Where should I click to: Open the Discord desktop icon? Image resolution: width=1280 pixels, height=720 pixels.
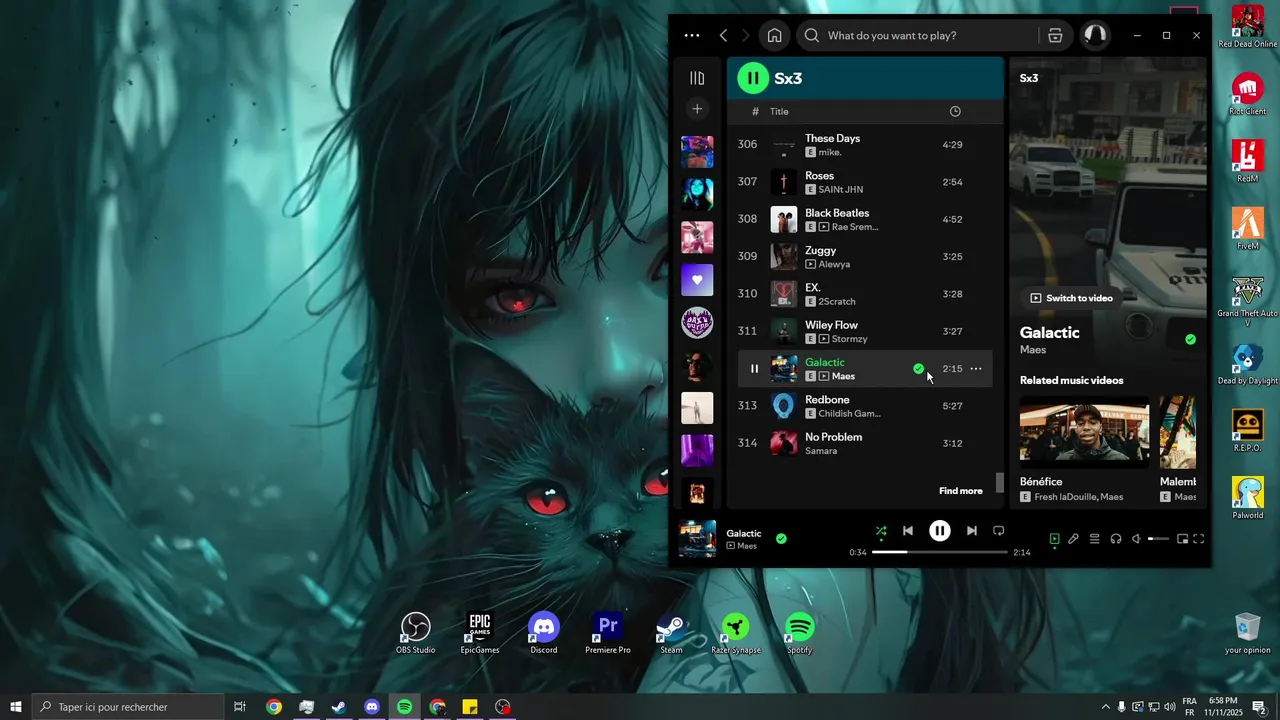[544, 633]
